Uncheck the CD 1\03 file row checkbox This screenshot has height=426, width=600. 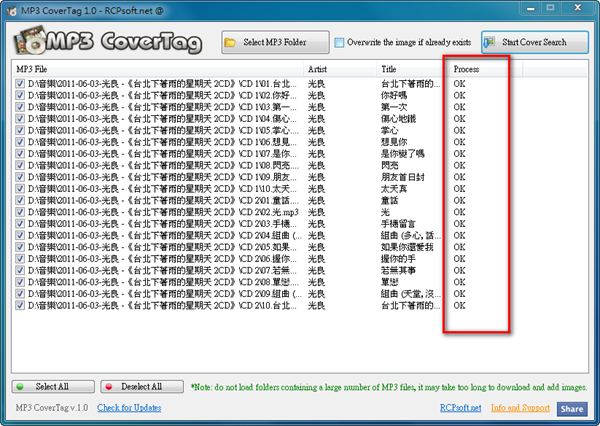[x=20, y=107]
